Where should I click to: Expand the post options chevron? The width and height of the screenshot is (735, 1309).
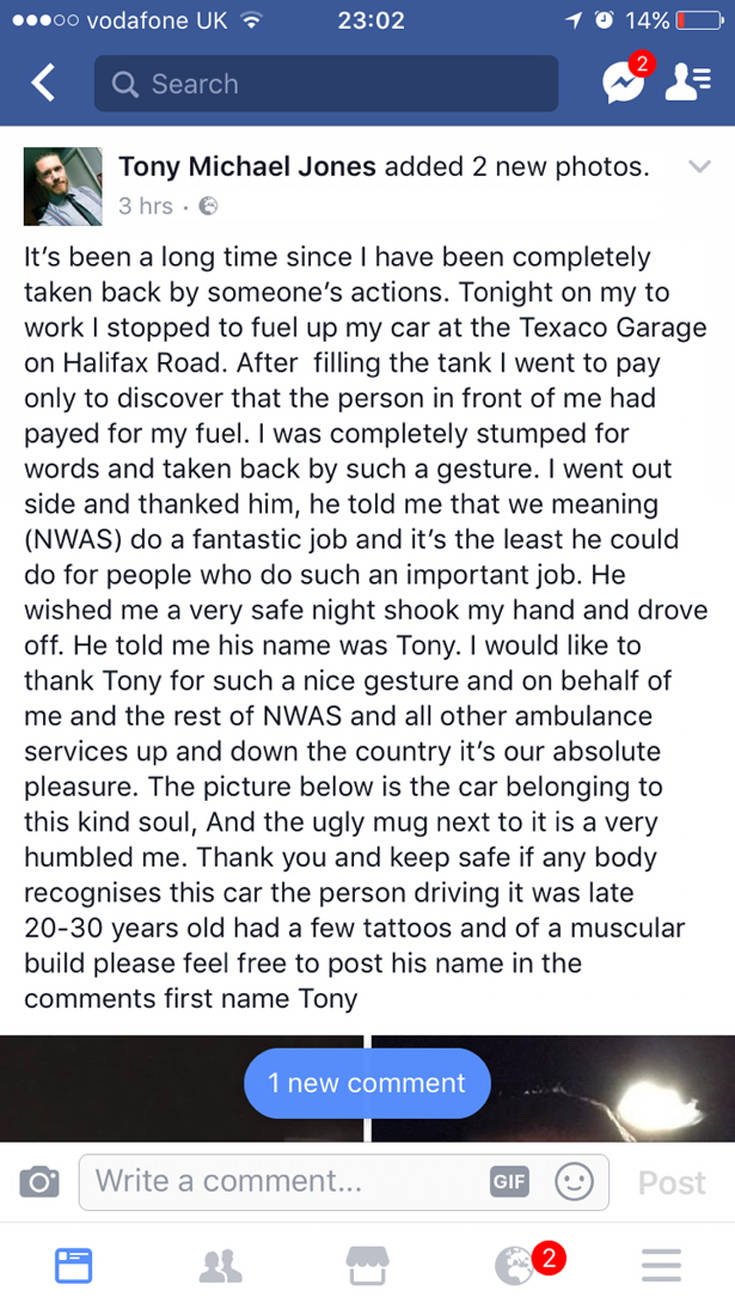point(700,167)
